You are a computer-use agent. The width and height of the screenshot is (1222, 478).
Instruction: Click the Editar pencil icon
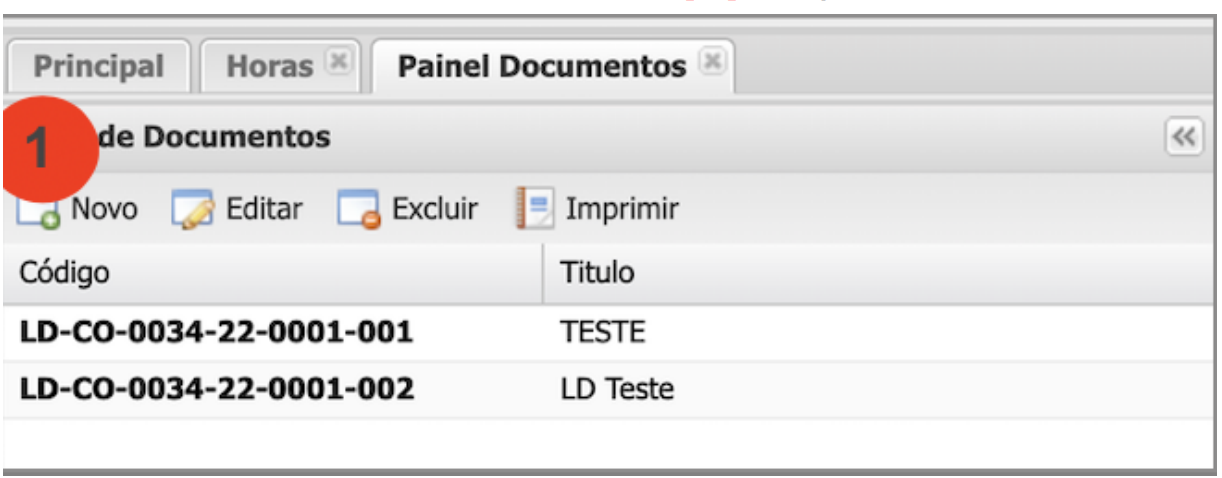tap(193, 210)
